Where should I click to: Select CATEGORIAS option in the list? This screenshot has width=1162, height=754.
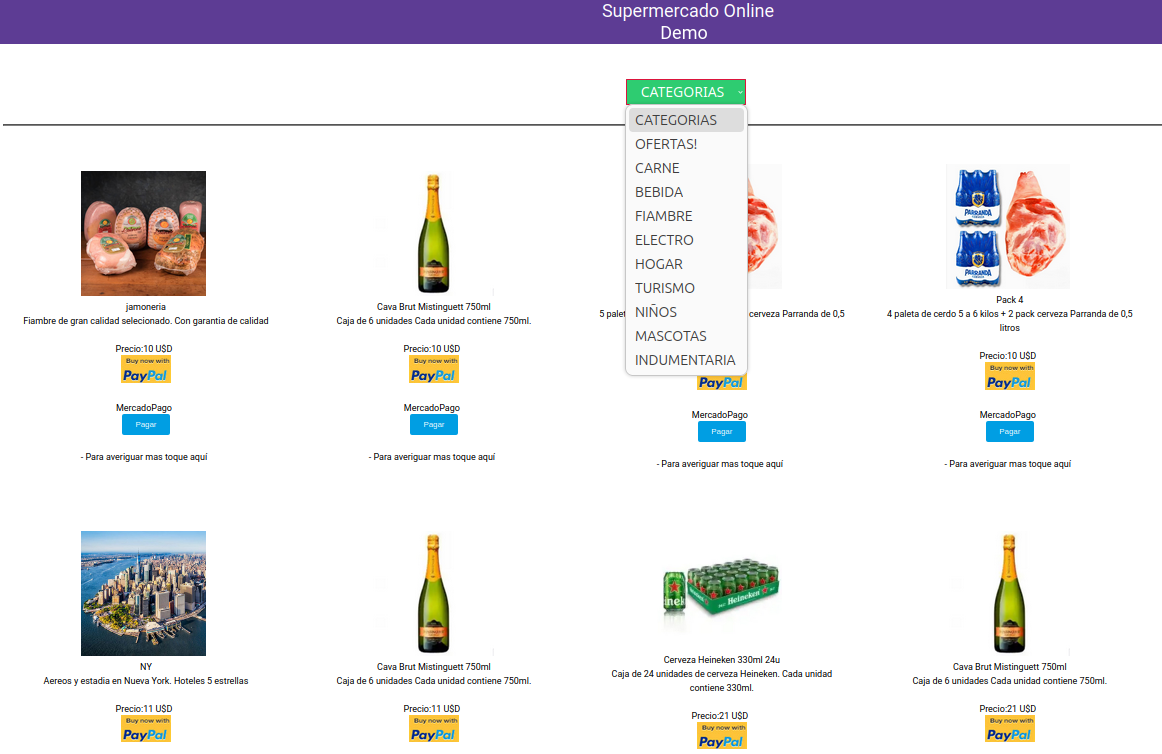[686, 120]
